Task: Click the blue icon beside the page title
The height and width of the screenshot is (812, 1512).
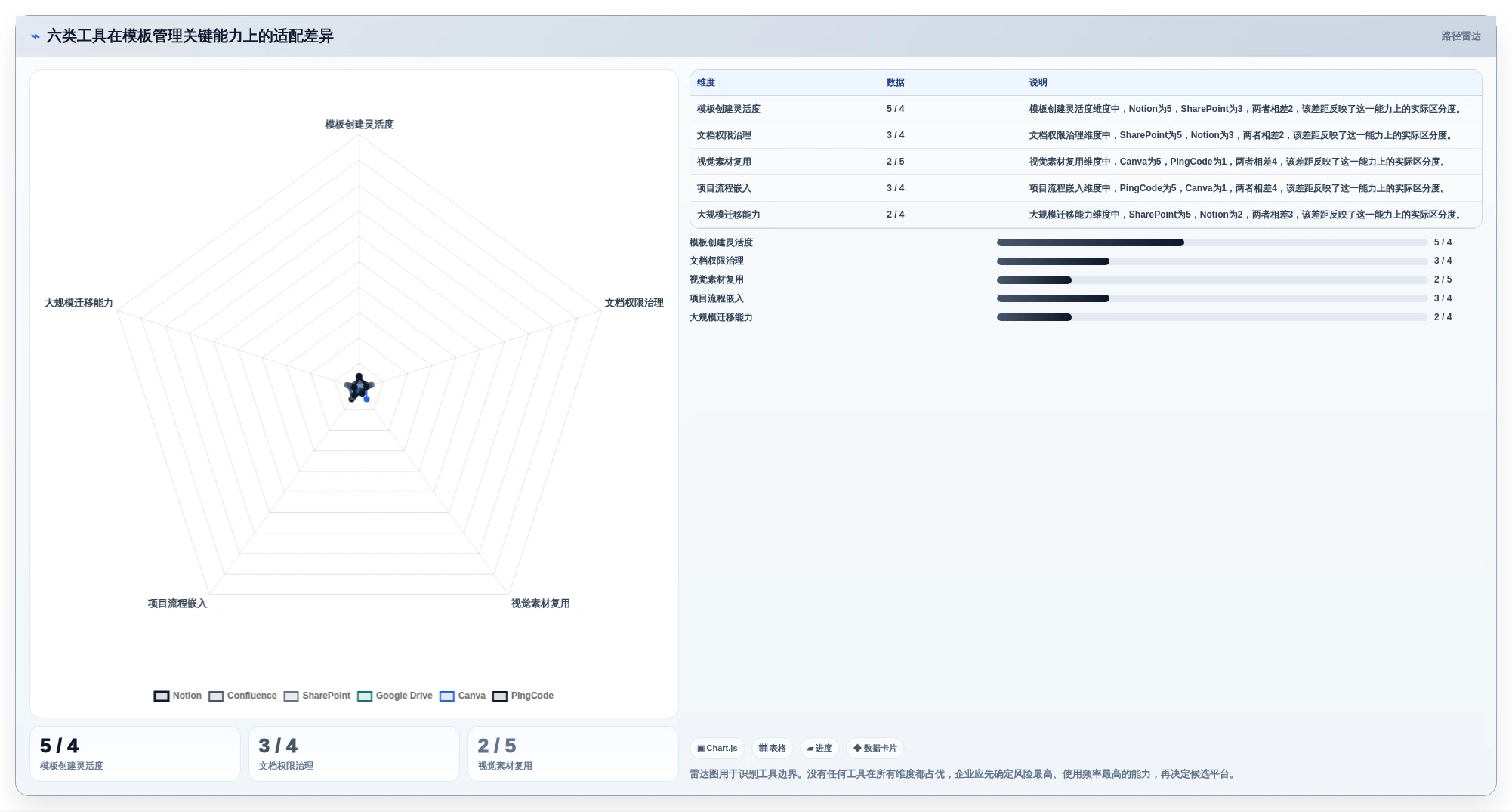Action: click(35, 36)
